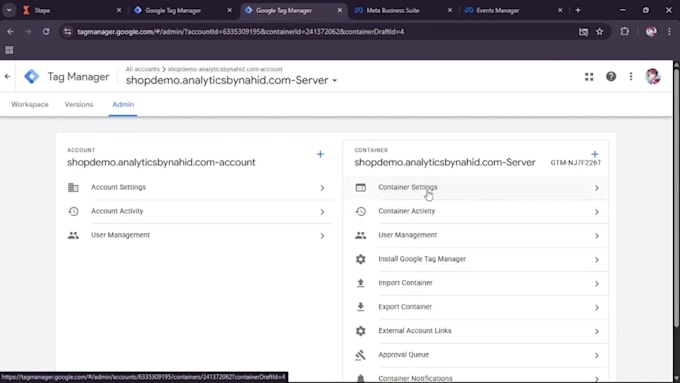Click the All accounts breadcrumb link
Viewport: 680px width, 383px height.
pyautogui.click(x=143, y=69)
